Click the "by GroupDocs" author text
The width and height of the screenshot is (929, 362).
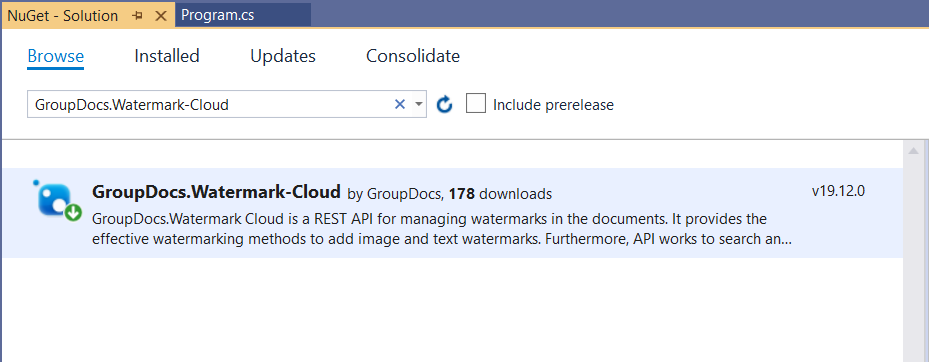click(x=396, y=194)
